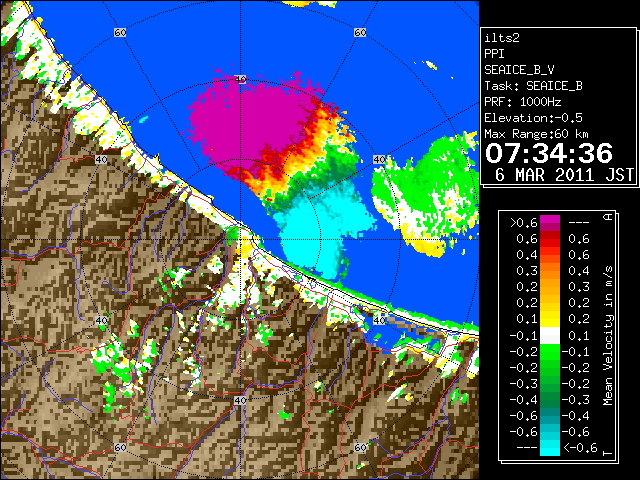Pick the red swatch in the velocity legend
Image resolution: width=640 pixels, height=480 pixels.
550,241
